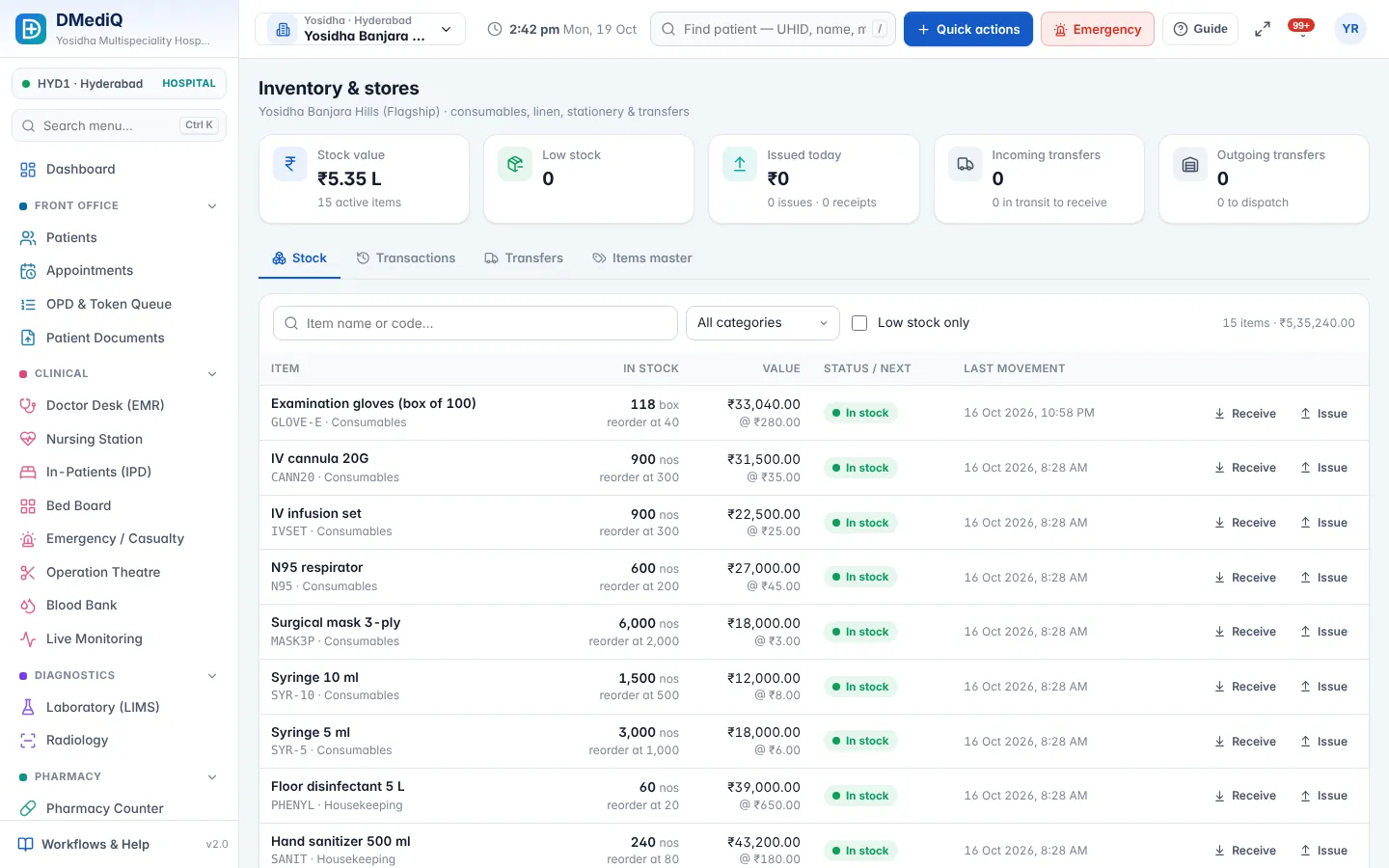The image size is (1389, 868).
Task: Collapse the FRONT OFFICE section
Action: tap(120, 205)
